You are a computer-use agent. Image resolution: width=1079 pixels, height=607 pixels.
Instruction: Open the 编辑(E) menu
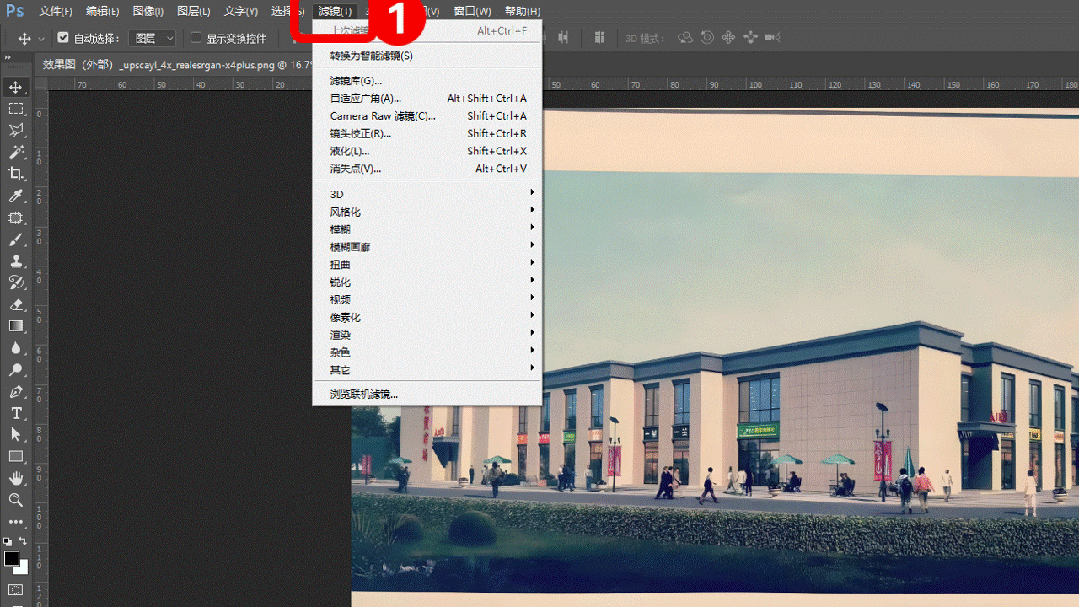(102, 11)
